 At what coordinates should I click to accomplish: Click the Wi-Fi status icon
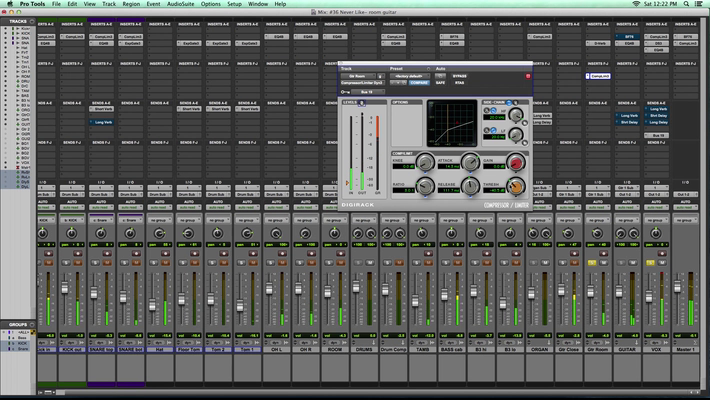point(636,4)
